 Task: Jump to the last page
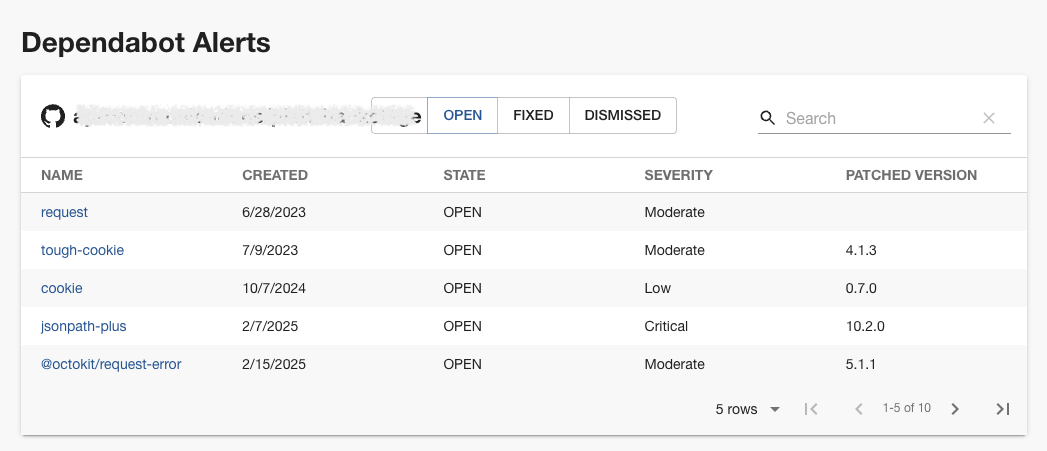[x=1002, y=409]
